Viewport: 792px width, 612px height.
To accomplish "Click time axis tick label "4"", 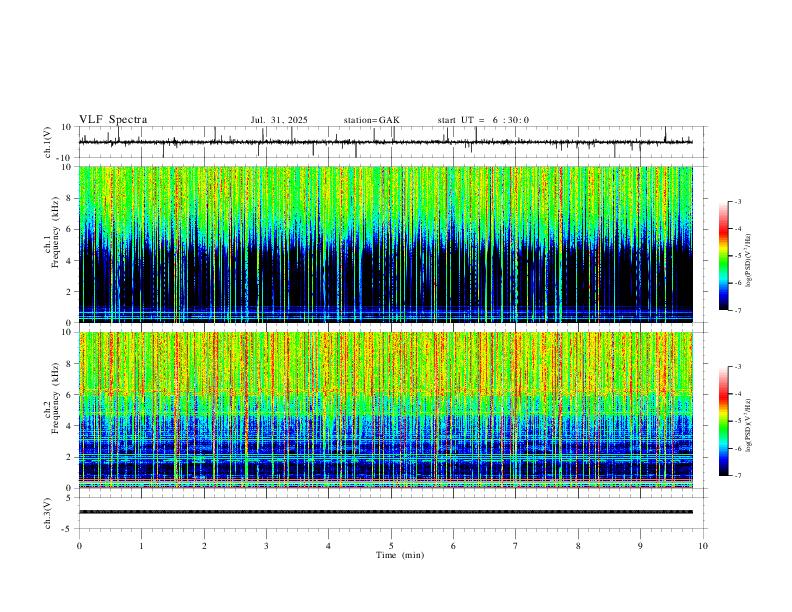I will pyautogui.click(x=329, y=546).
